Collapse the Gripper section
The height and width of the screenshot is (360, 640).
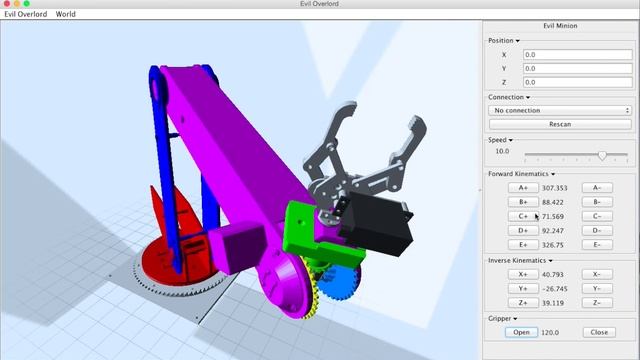pos(502,318)
